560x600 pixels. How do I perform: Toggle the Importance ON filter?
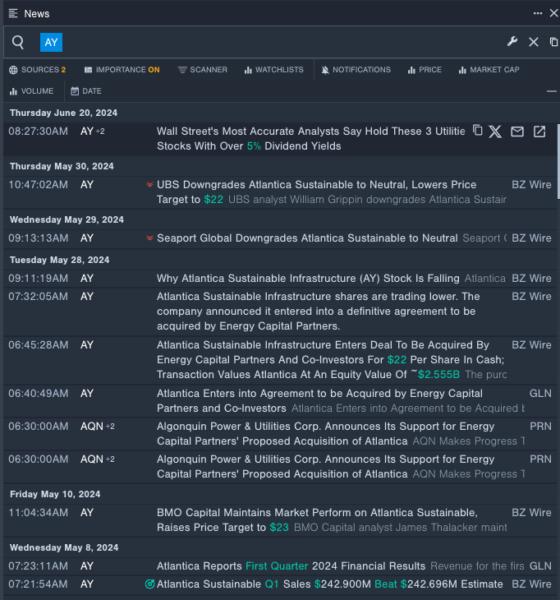[122, 70]
